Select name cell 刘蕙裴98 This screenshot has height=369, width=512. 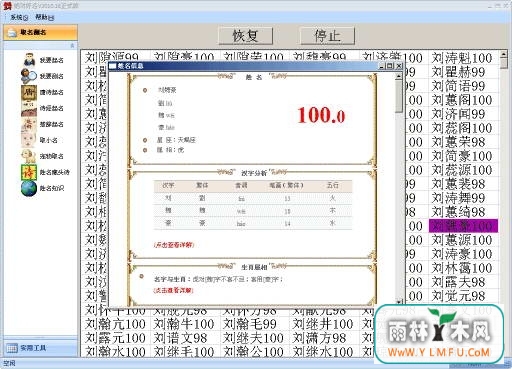coord(463,184)
